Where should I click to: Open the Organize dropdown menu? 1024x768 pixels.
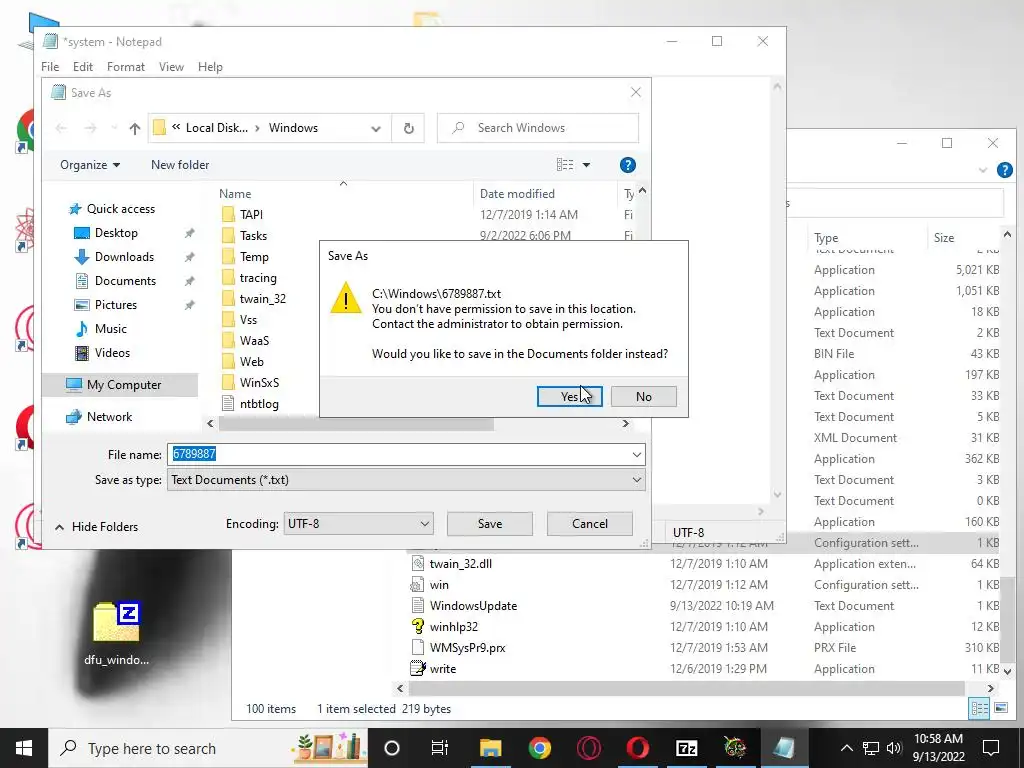(90, 165)
